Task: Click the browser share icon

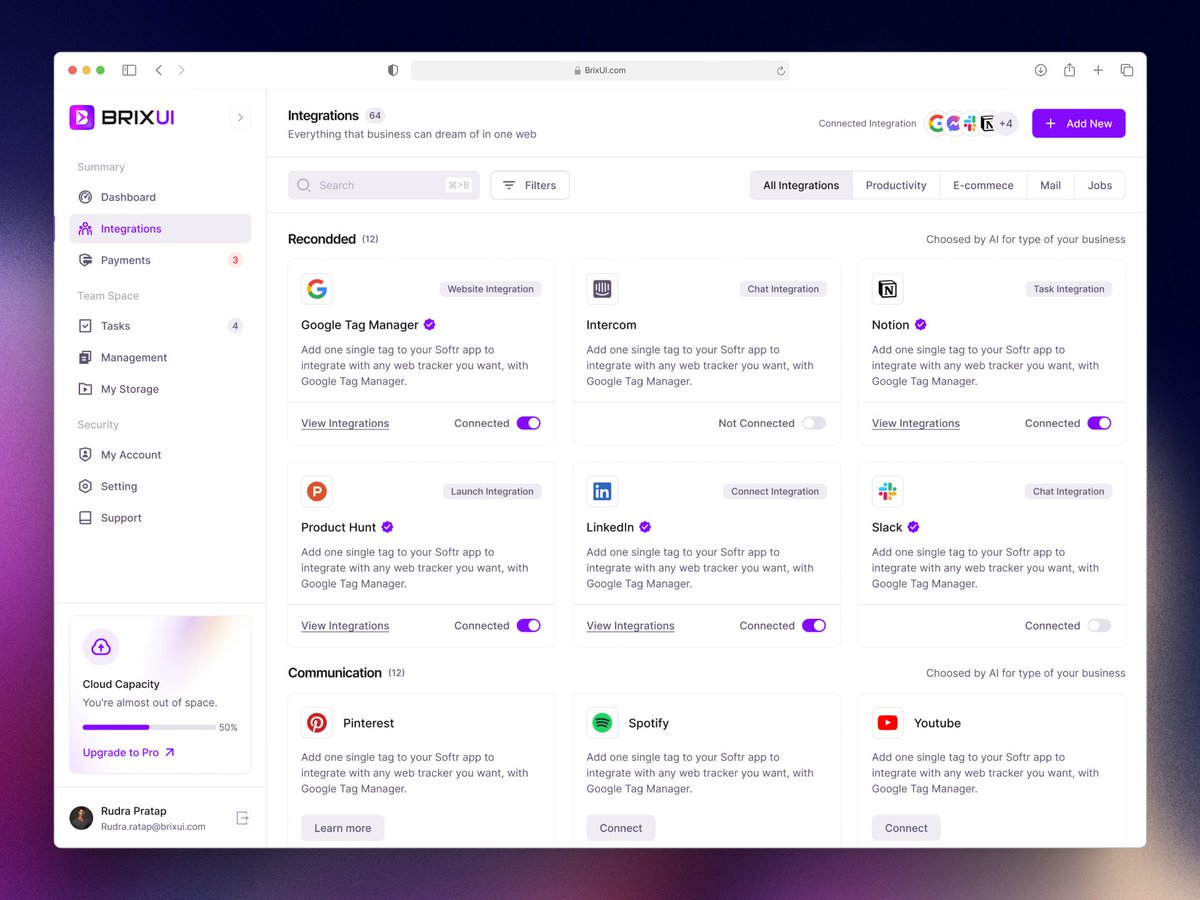Action: (1069, 70)
